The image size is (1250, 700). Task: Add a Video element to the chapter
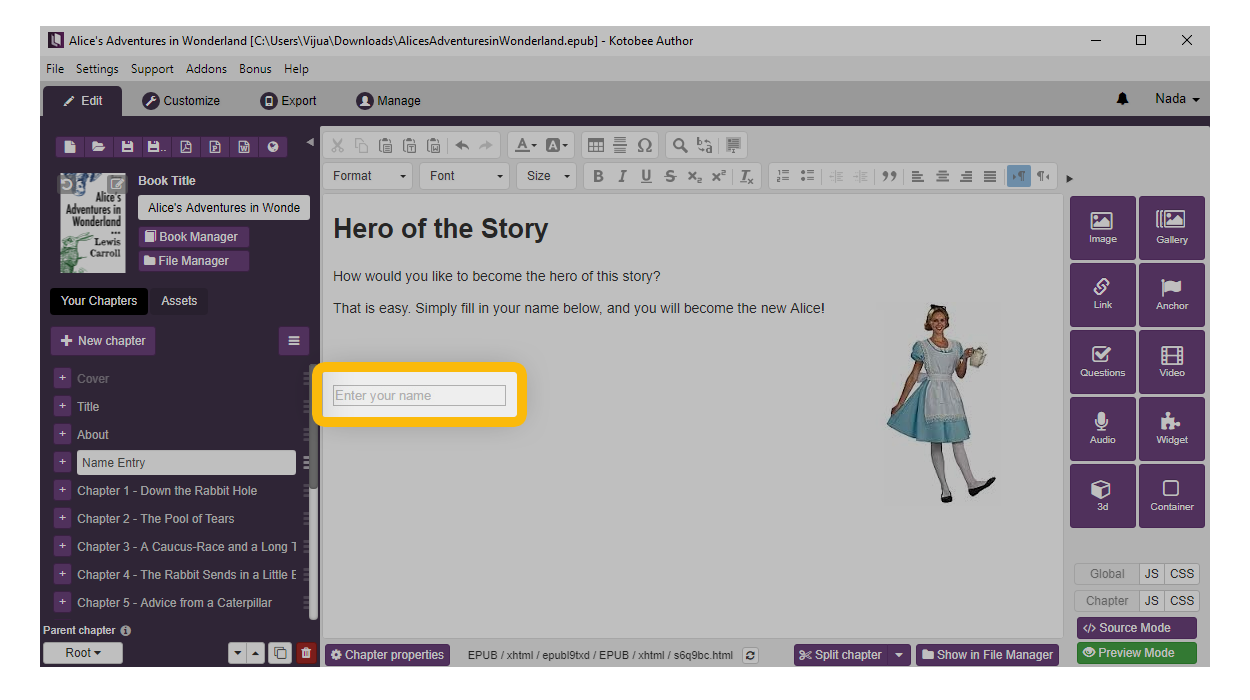click(x=1171, y=362)
